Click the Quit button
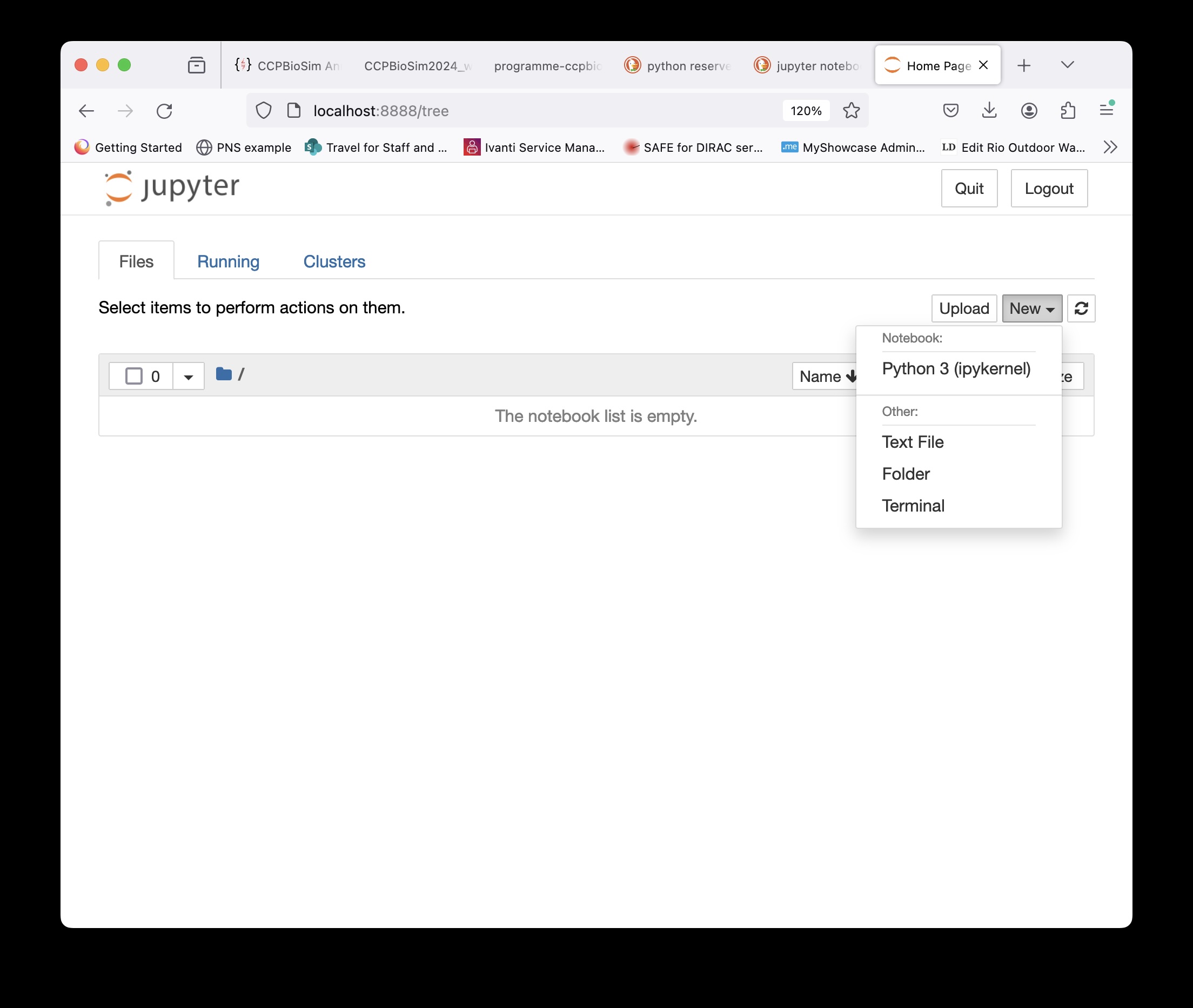Screen dimensions: 1193x1008 click(969, 188)
